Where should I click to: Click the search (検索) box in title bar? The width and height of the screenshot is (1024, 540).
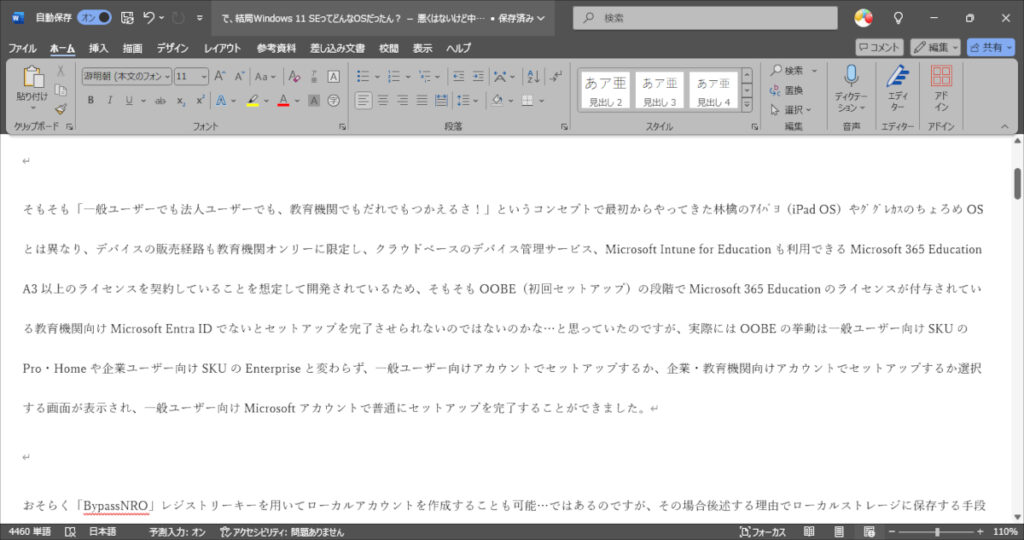[x=705, y=18]
